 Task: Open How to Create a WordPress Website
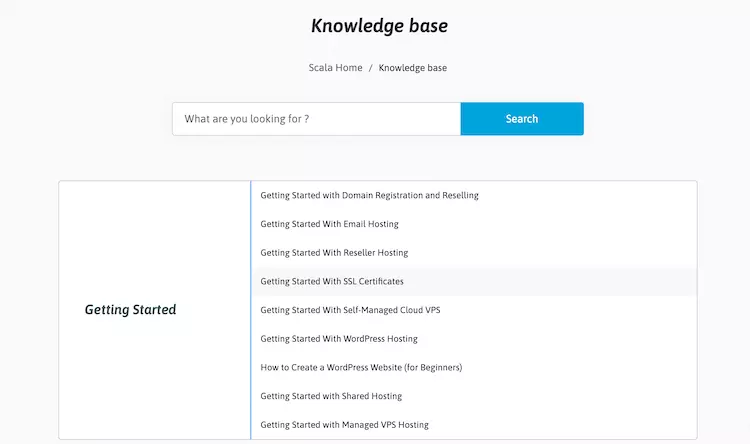[x=361, y=367]
